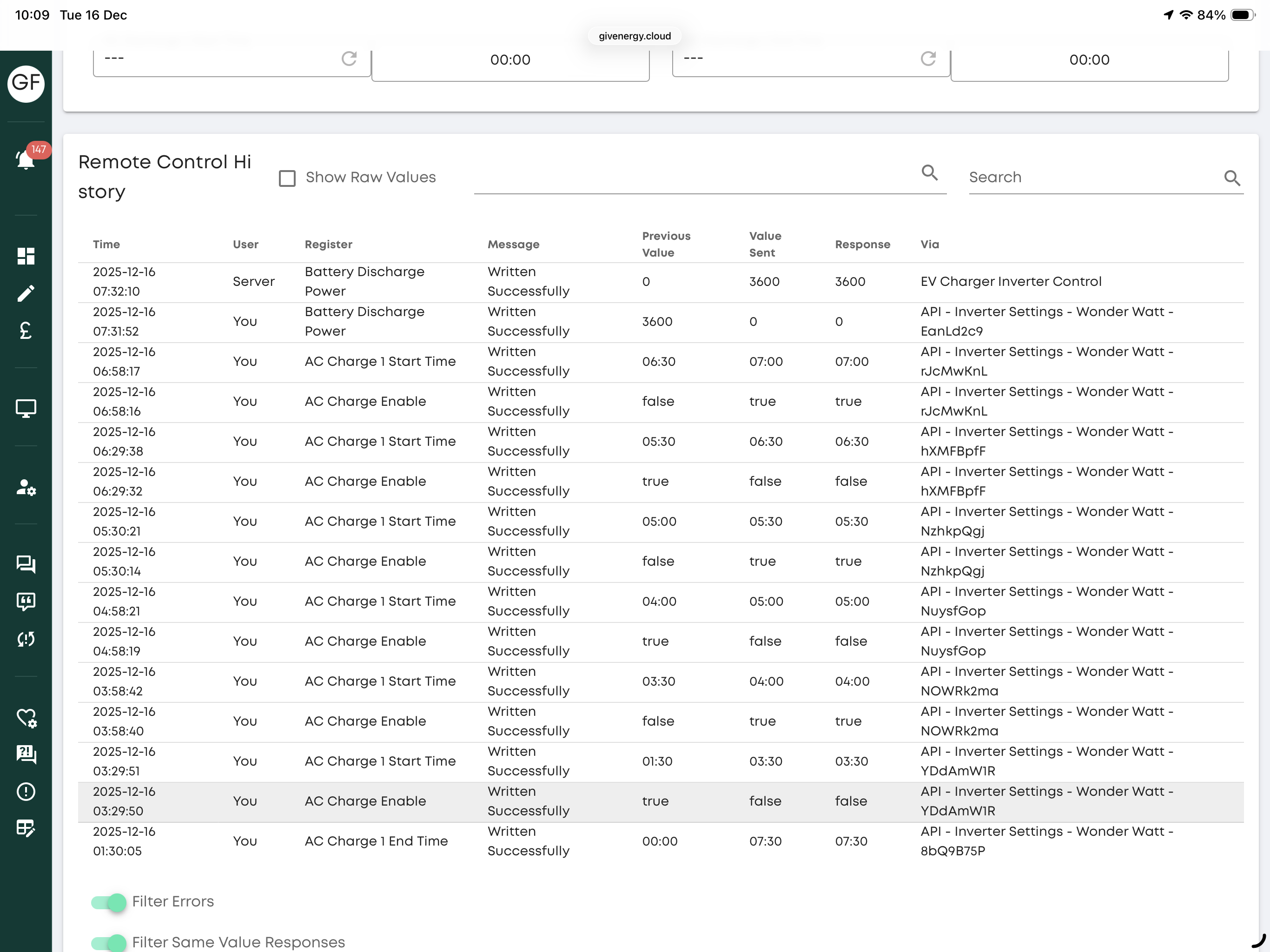
Task: Click the givenergy.cloud address pill
Action: click(635, 36)
